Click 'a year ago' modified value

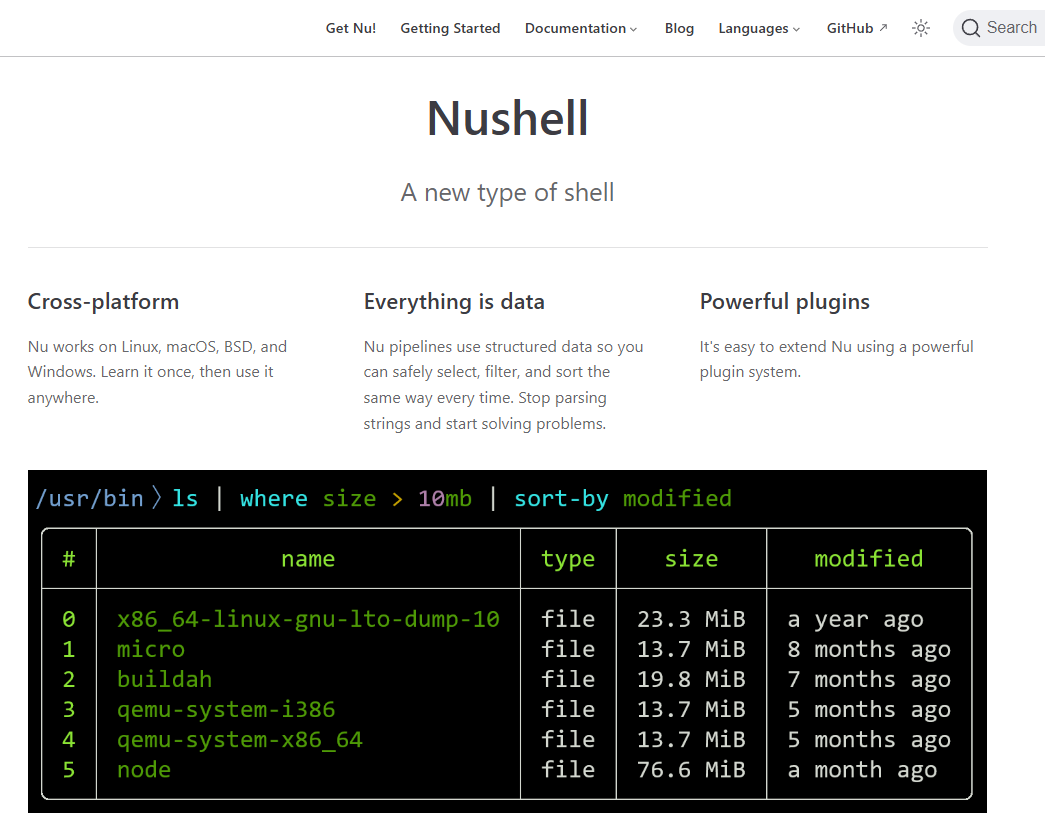[855, 619]
